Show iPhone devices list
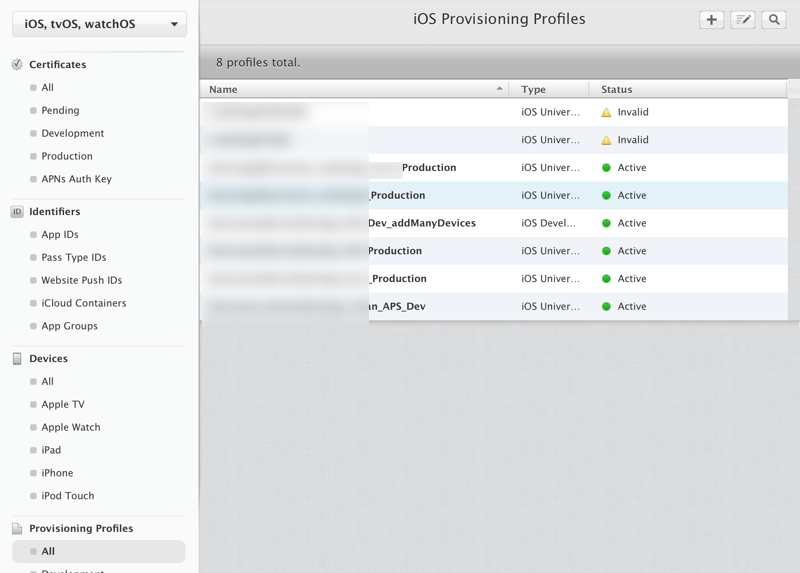800x573 pixels. click(57, 473)
